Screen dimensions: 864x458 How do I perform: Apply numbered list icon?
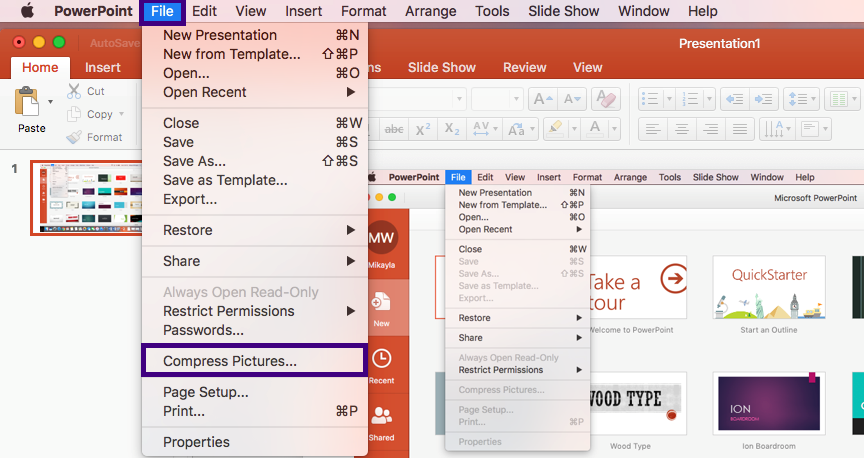pos(690,99)
